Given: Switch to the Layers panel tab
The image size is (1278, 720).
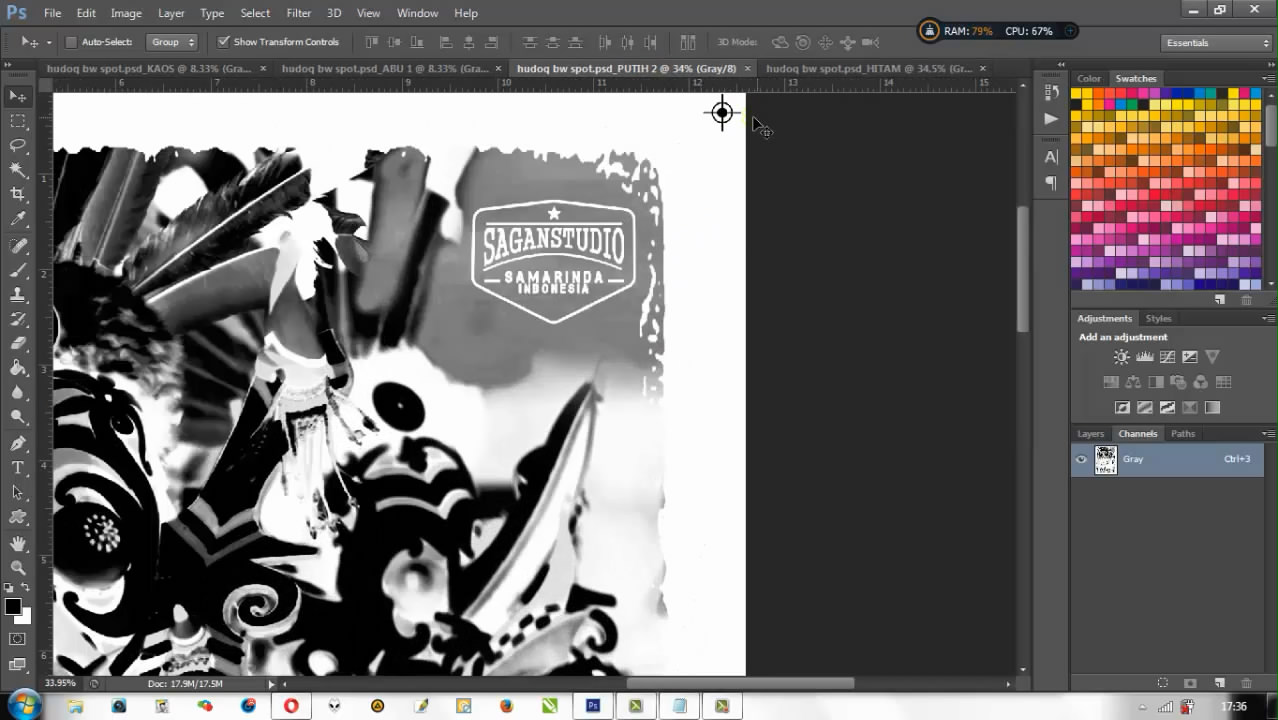Looking at the screenshot, I should coord(1090,433).
